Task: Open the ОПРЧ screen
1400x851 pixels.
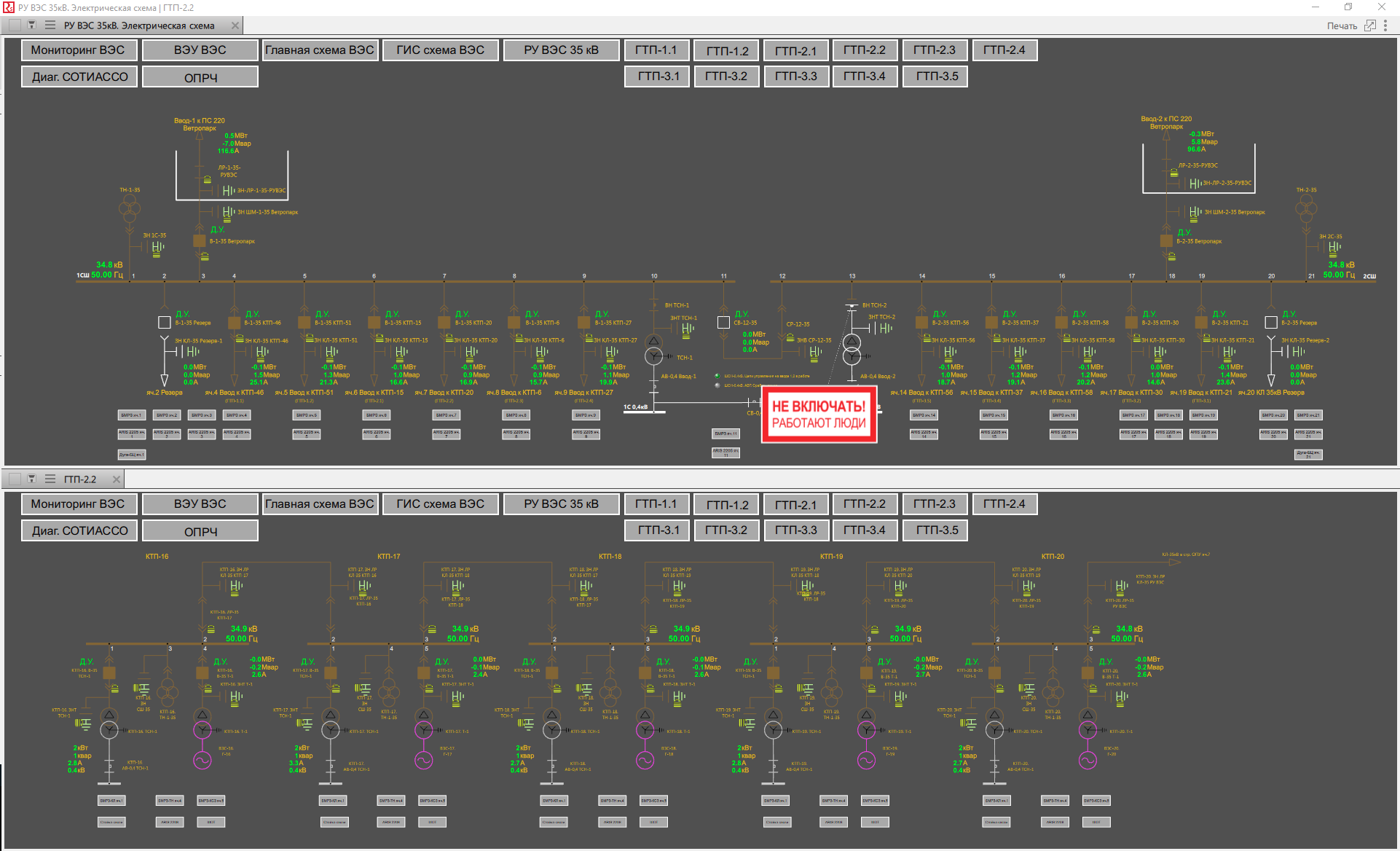Action: (x=200, y=76)
